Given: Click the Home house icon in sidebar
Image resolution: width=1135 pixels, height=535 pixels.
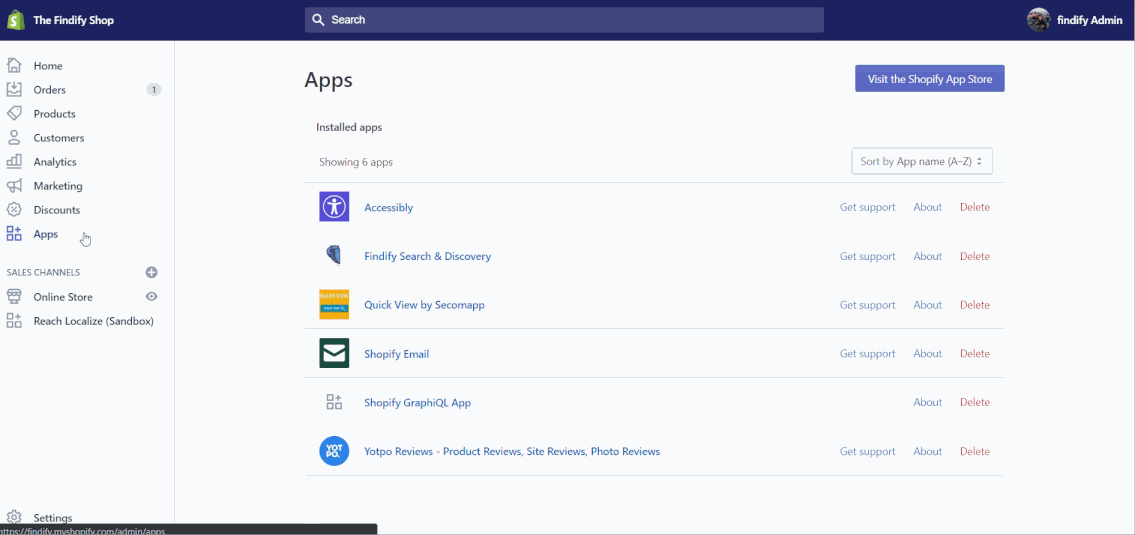Looking at the screenshot, I should pyautogui.click(x=14, y=65).
